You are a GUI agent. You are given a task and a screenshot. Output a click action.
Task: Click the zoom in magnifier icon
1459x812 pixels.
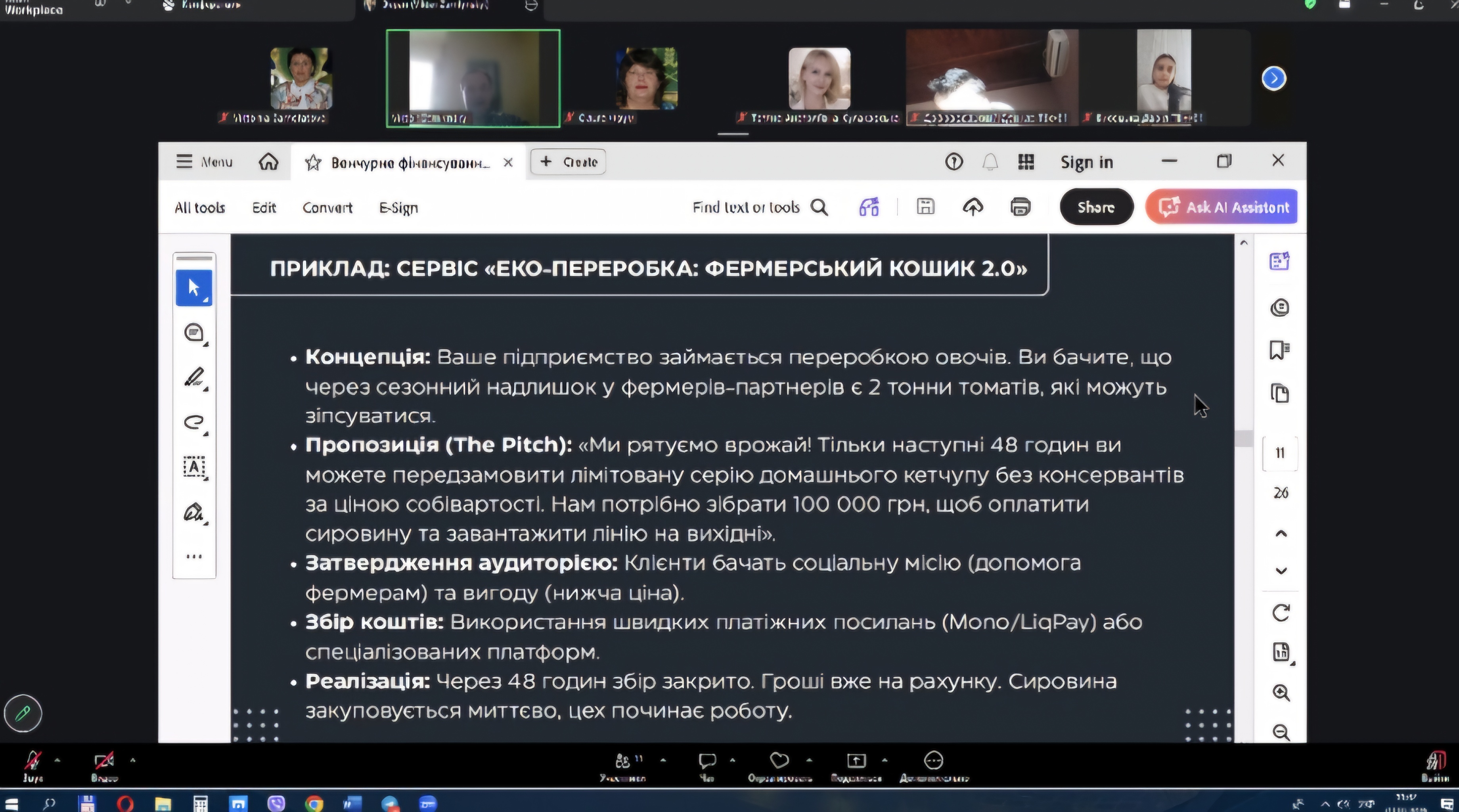1281,693
